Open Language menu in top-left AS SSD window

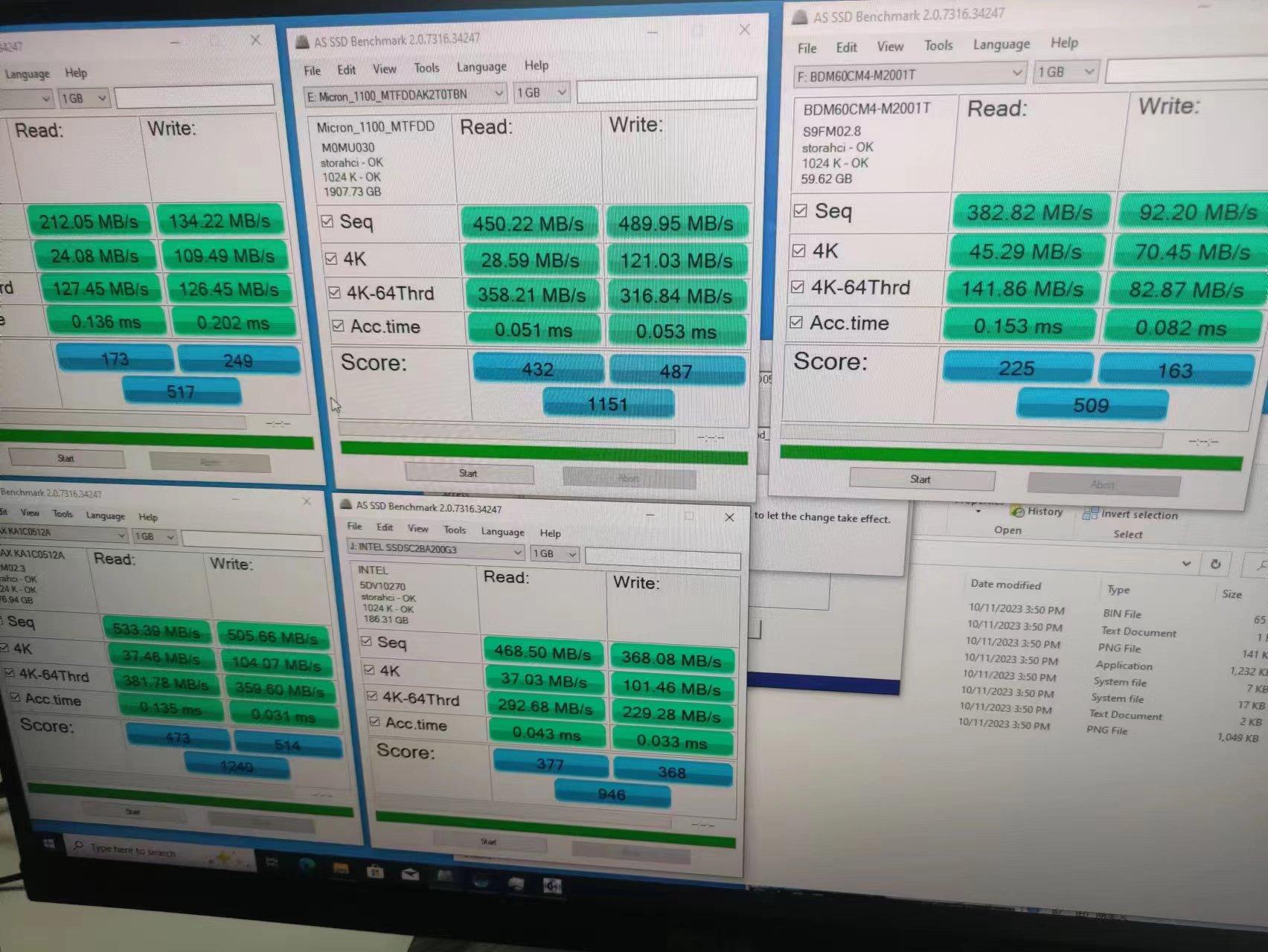tap(28, 74)
